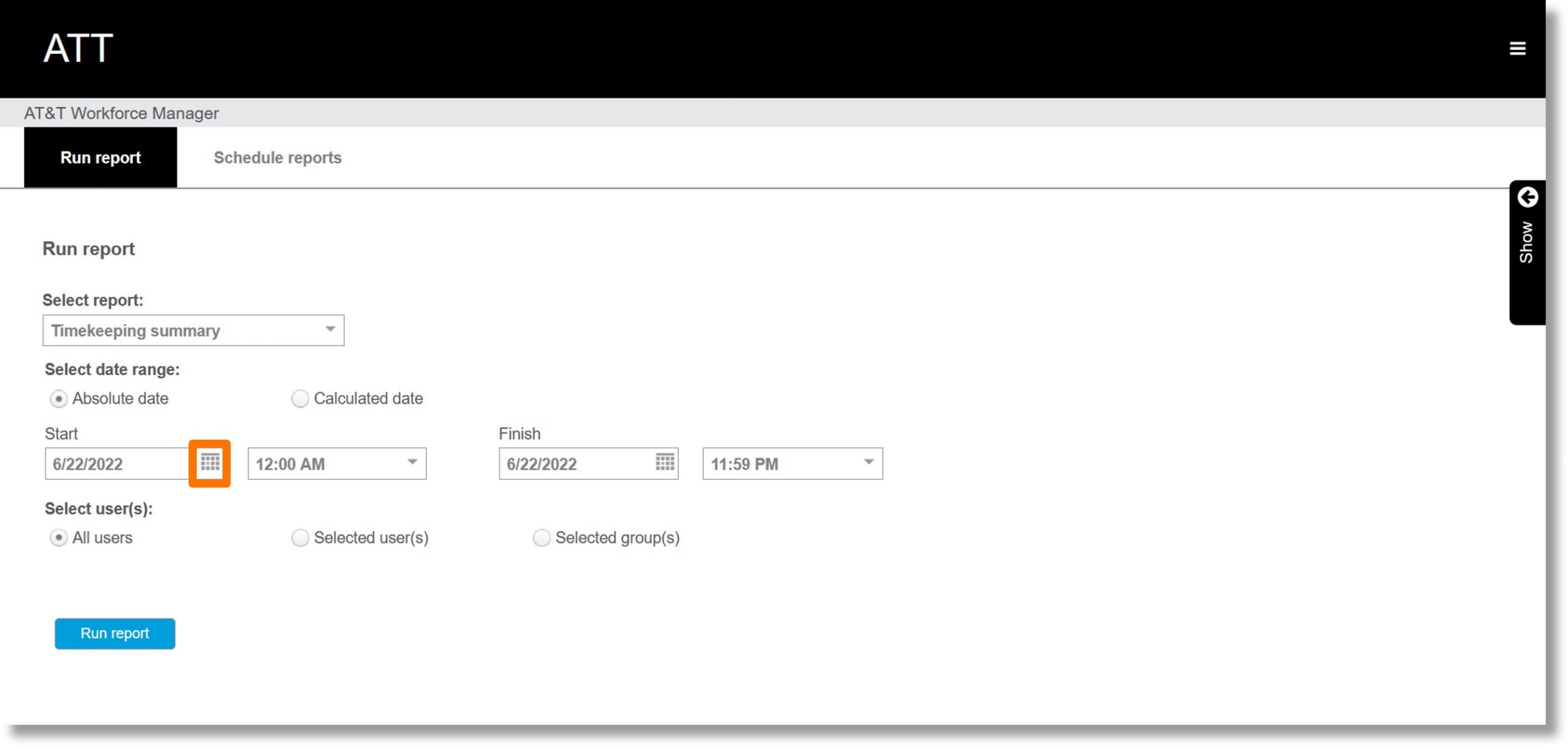This screenshot has width=1568, height=747.
Task: Open the Finish date calendar picker
Action: tap(665, 462)
